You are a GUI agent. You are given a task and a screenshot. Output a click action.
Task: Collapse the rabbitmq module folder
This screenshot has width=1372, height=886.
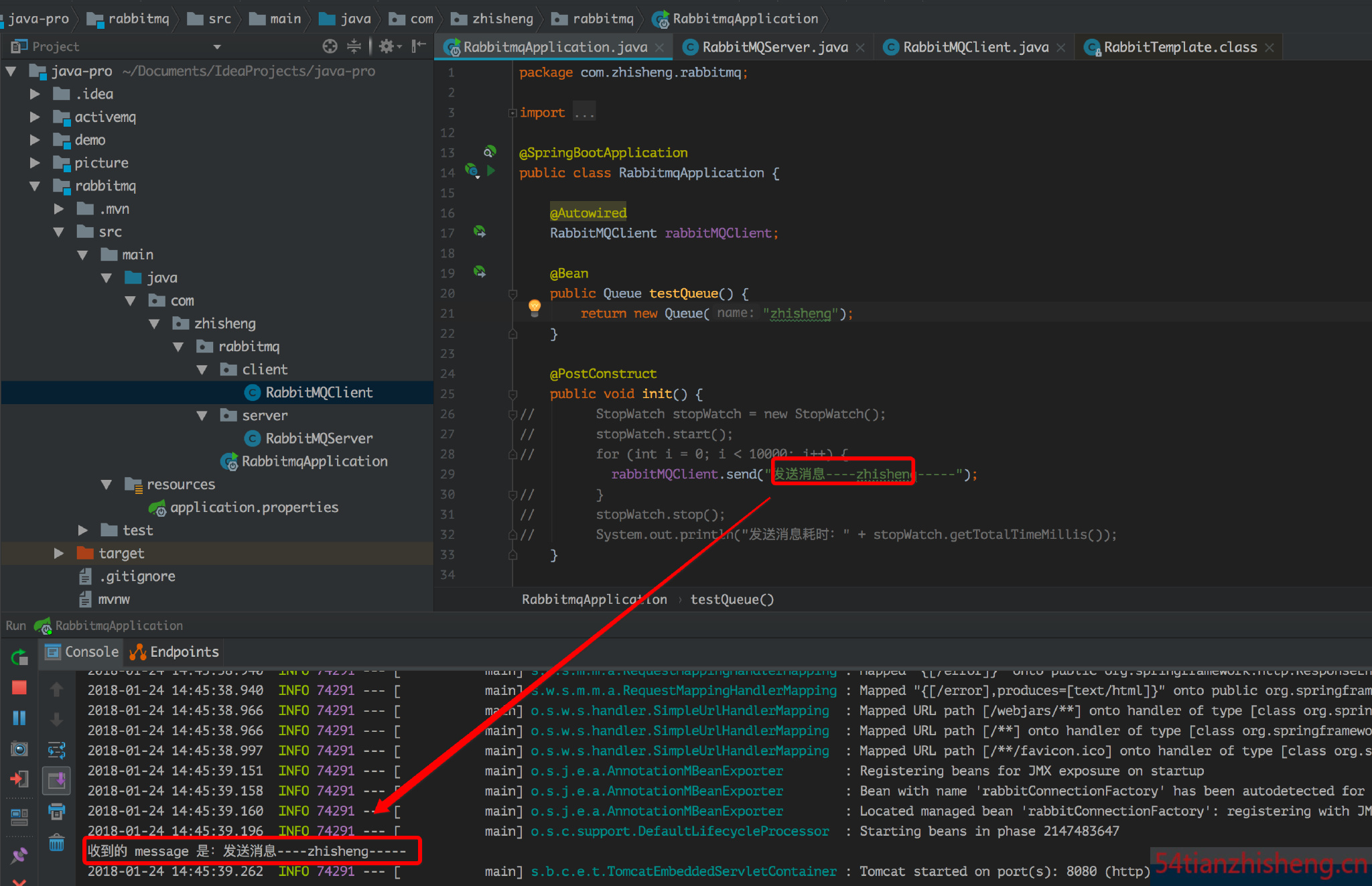coord(35,186)
